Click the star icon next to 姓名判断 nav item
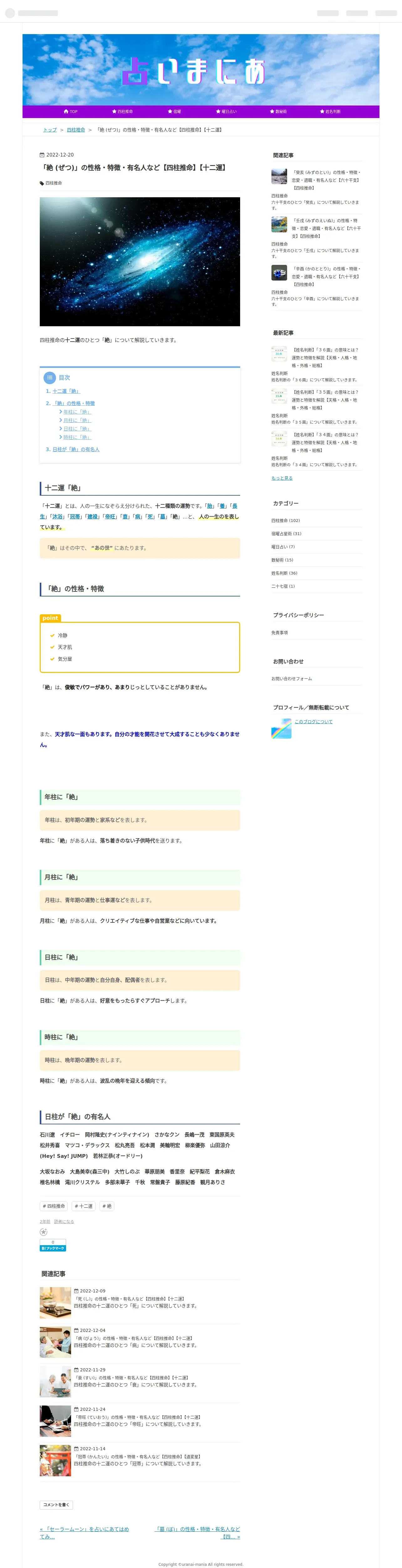The height and width of the screenshot is (1568, 402). point(322,111)
